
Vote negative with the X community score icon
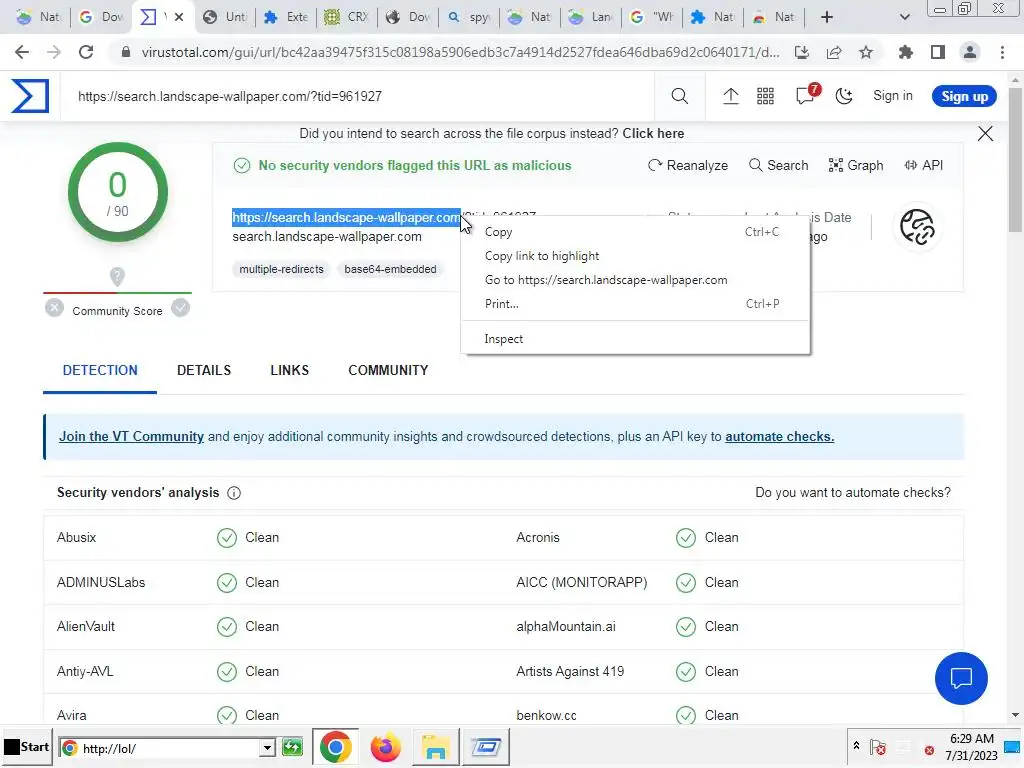pos(55,308)
